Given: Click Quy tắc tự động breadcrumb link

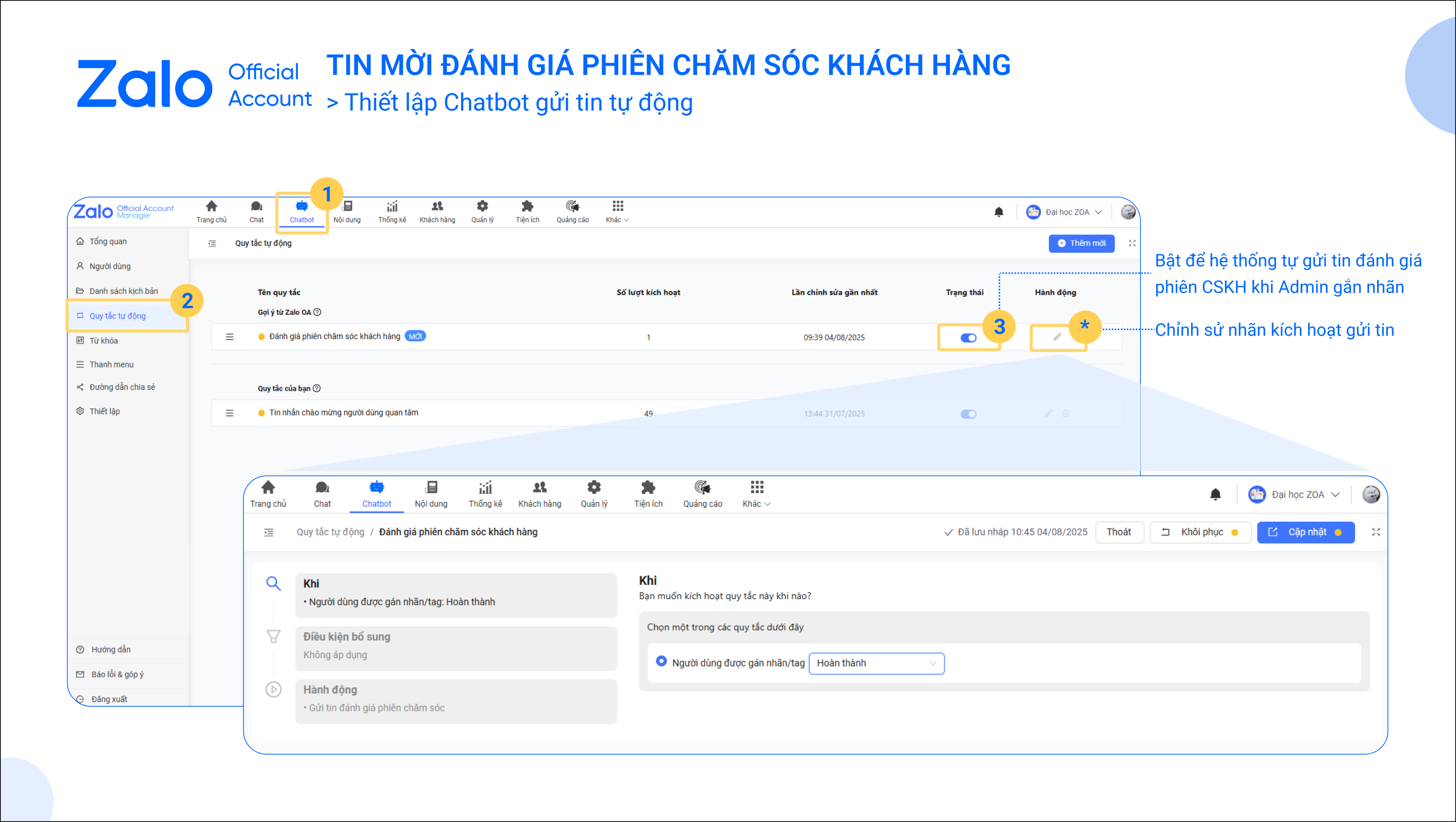Looking at the screenshot, I should coord(330,532).
